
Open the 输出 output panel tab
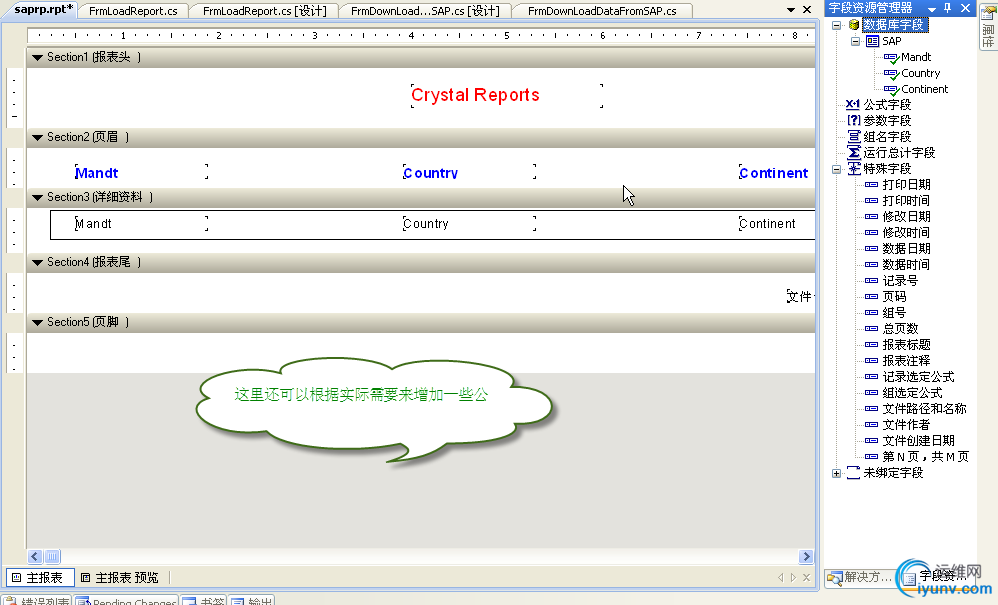coord(253,601)
